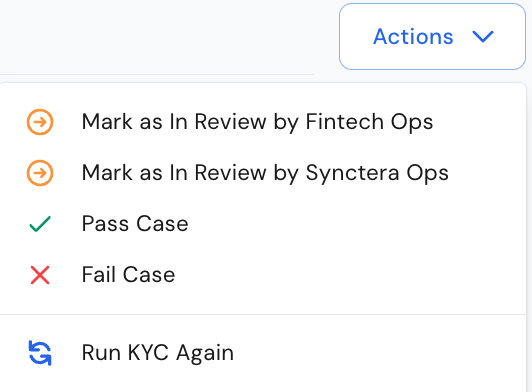This screenshot has height=392, width=532.
Task: Select Mark as In Review by Fintech Ops
Action: pyautogui.click(x=263, y=122)
